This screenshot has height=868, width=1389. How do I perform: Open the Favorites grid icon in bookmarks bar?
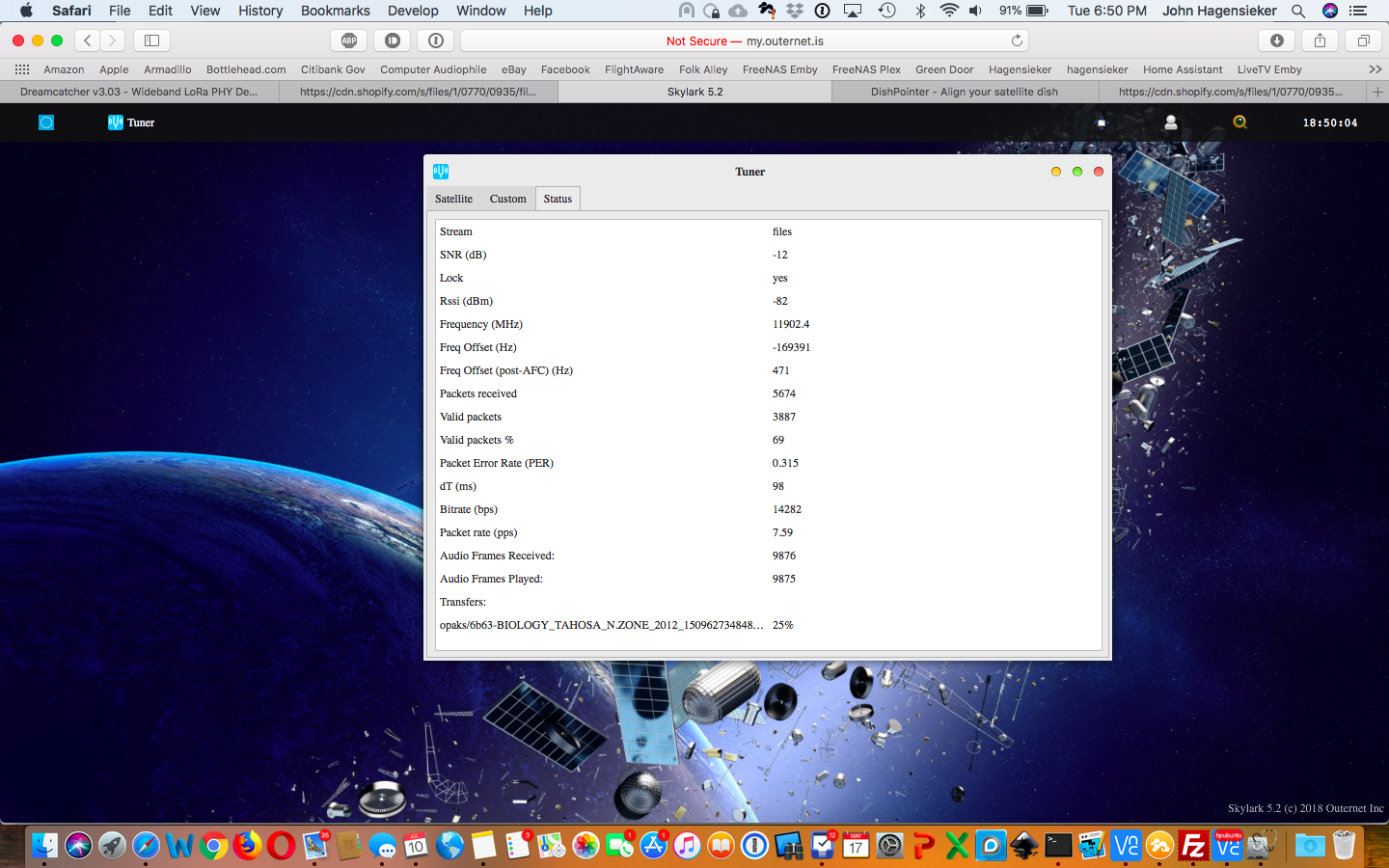(x=22, y=69)
